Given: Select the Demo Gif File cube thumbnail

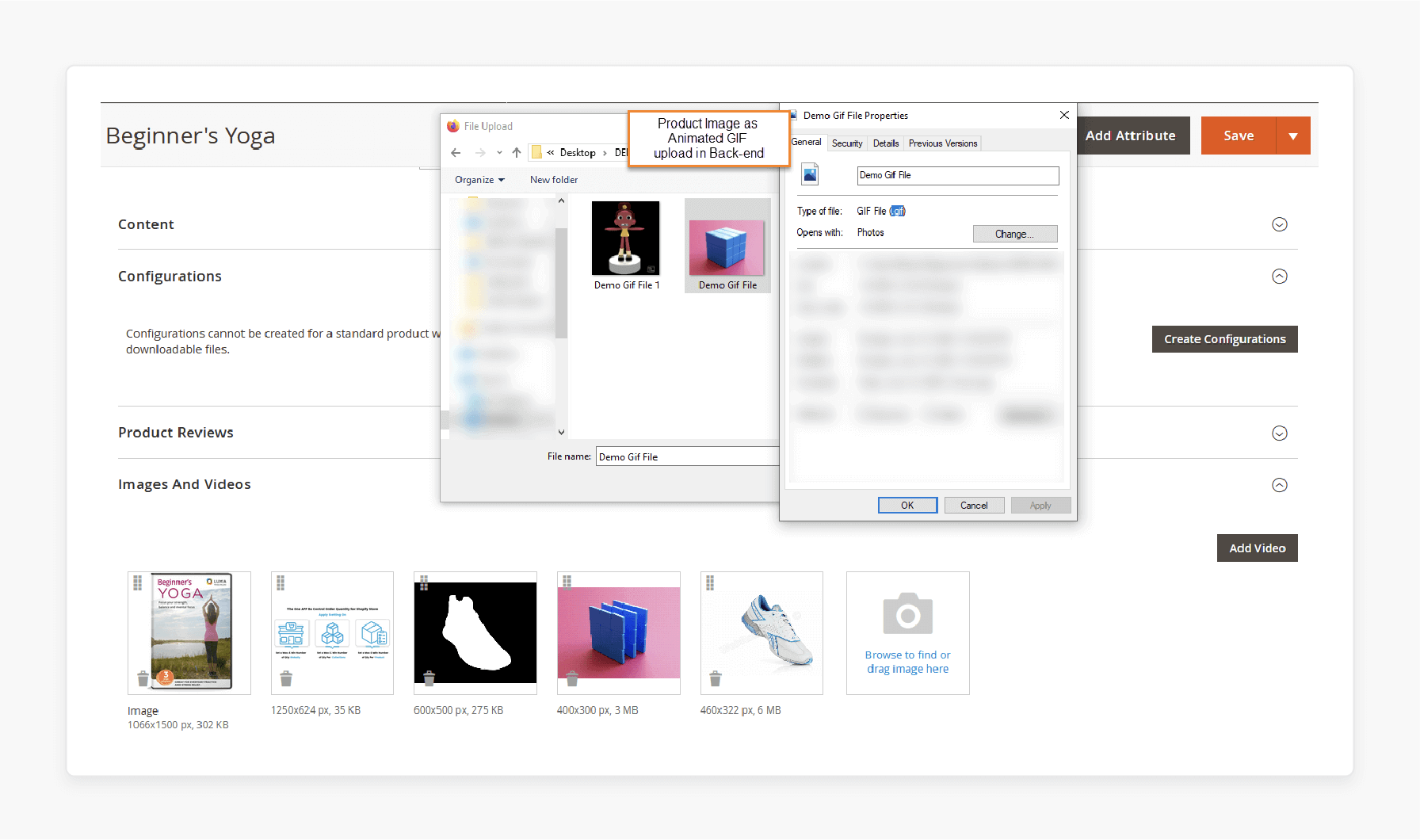Looking at the screenshot, I should tap(727, 246).
